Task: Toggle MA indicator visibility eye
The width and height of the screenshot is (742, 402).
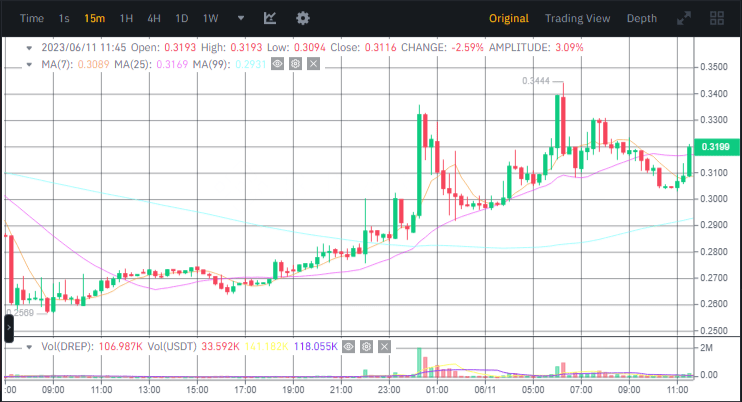Action: coord(277,64)
